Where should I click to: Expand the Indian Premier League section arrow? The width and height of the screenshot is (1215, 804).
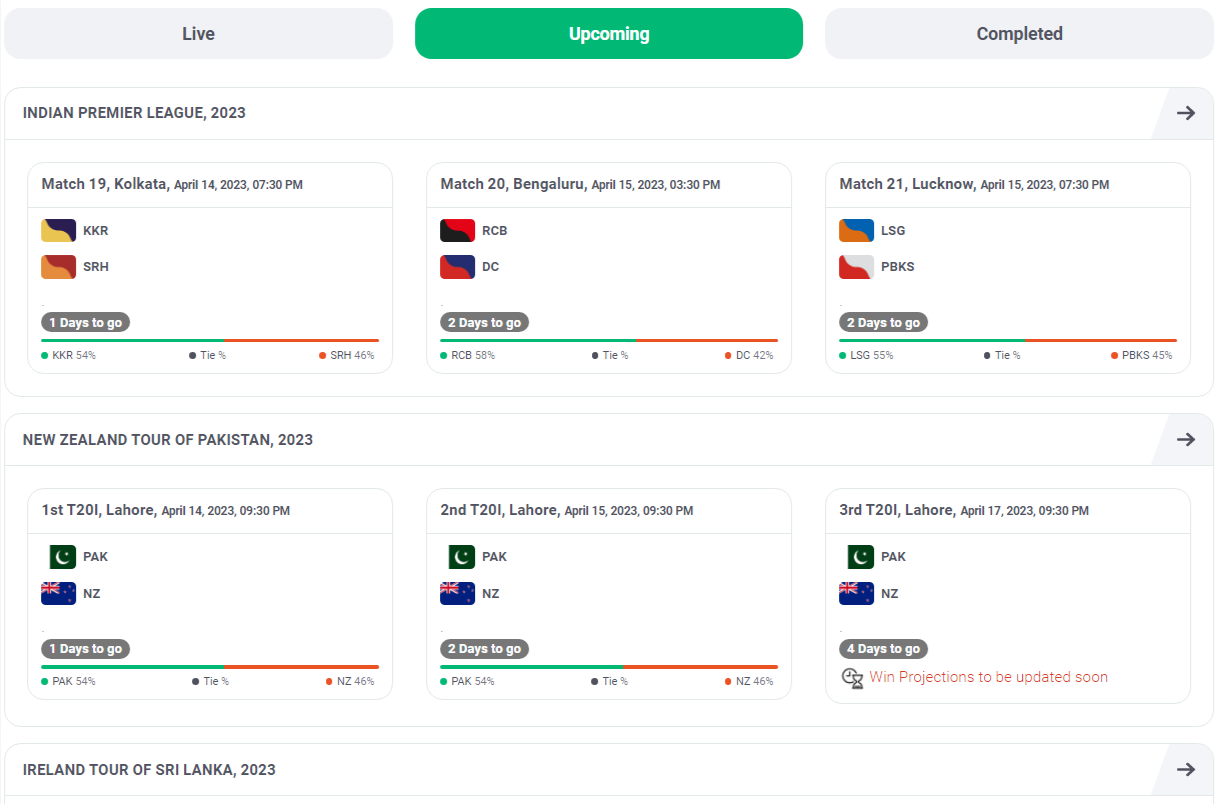(x=1184, y=113)
